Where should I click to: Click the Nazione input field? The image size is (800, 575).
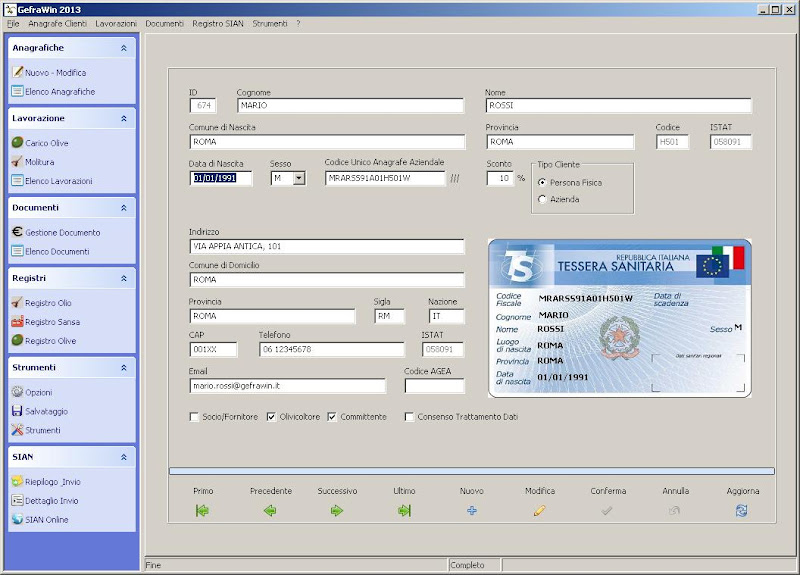point(446,316)
